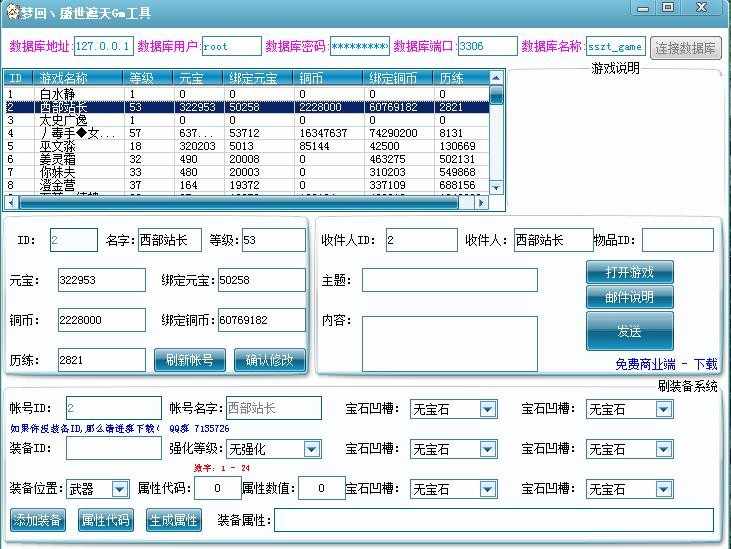Click the 铜币 field showing 2228000
731x549 pixels.
pos(102,320)
